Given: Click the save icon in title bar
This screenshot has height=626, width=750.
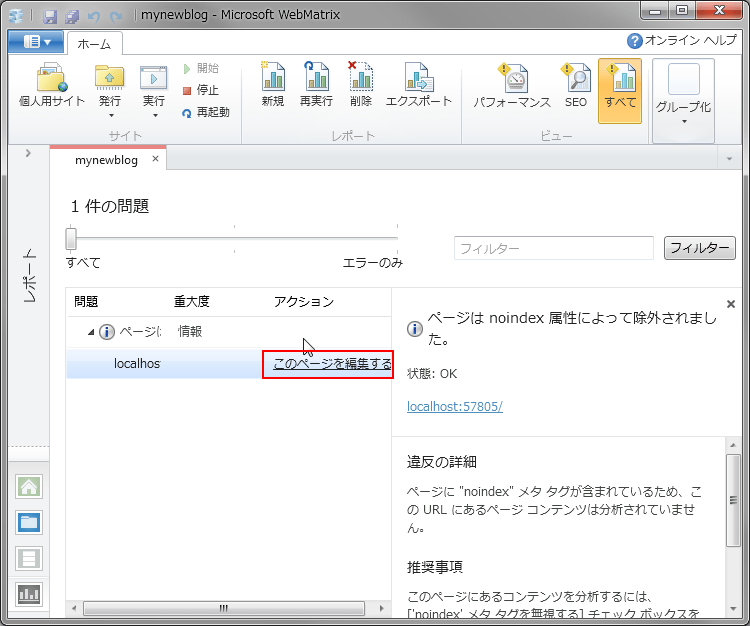Looking at the screenshot, I should click(50, 17).
